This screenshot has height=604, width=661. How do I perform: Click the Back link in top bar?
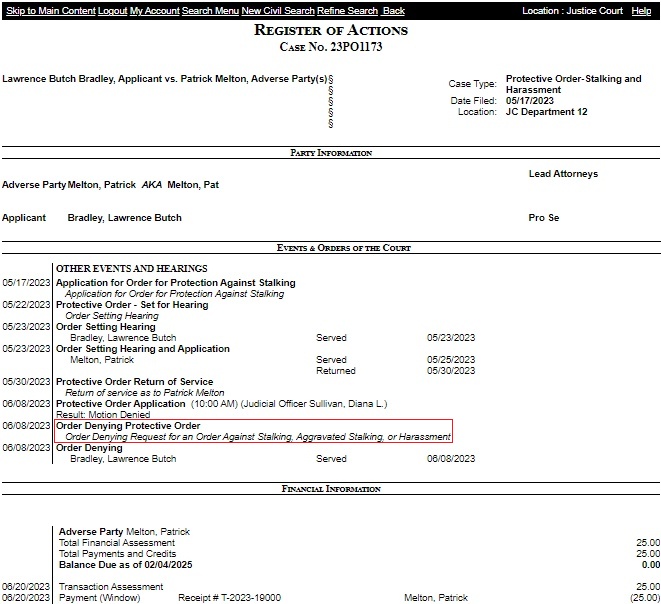pyautogui.click(x=394, y=11)
